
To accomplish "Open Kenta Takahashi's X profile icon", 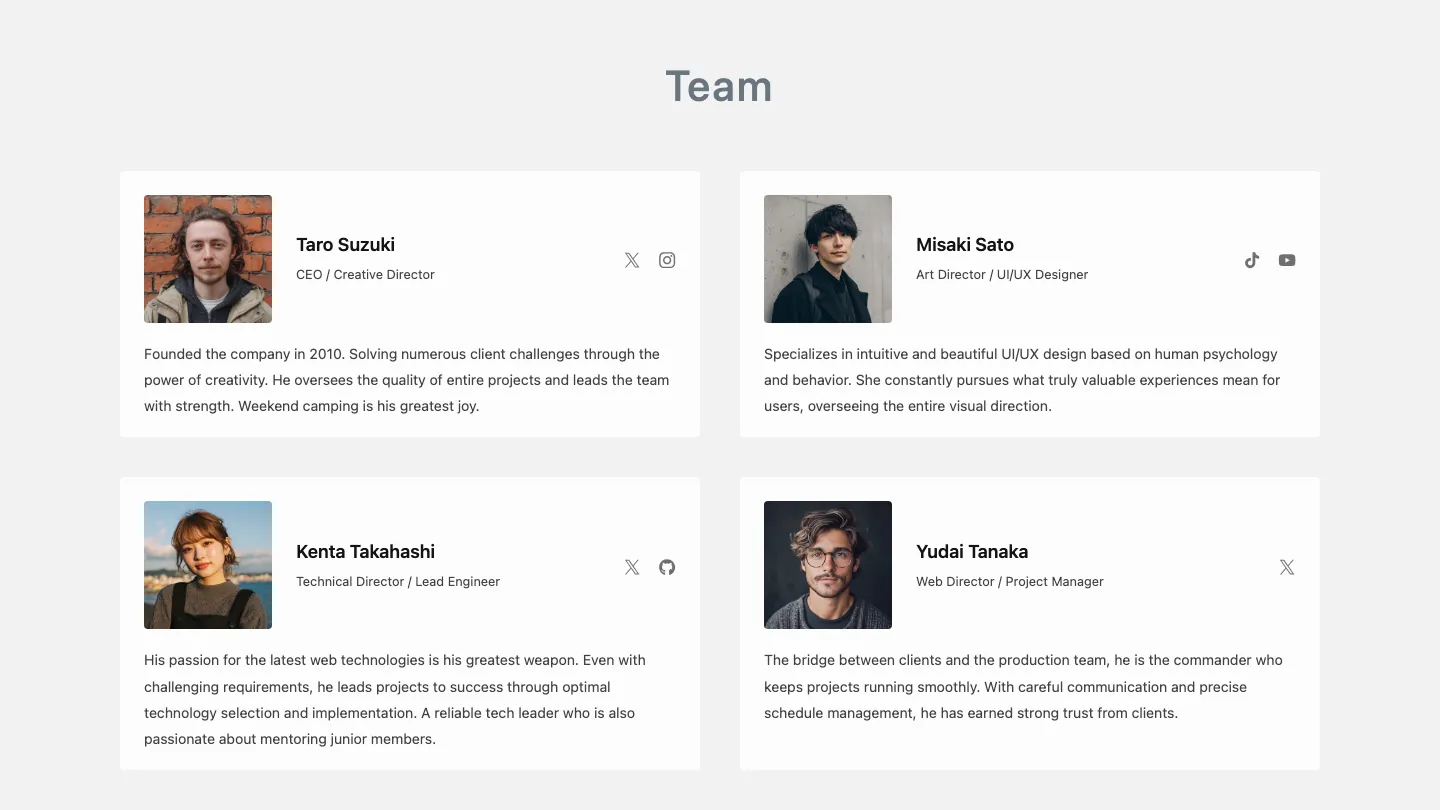I will point(632,567).
